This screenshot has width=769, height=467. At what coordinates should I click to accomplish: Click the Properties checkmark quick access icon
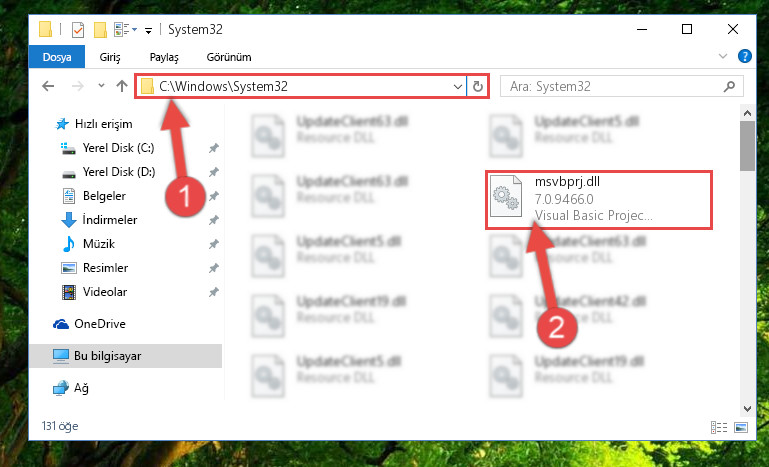click(x=77, y=30)
